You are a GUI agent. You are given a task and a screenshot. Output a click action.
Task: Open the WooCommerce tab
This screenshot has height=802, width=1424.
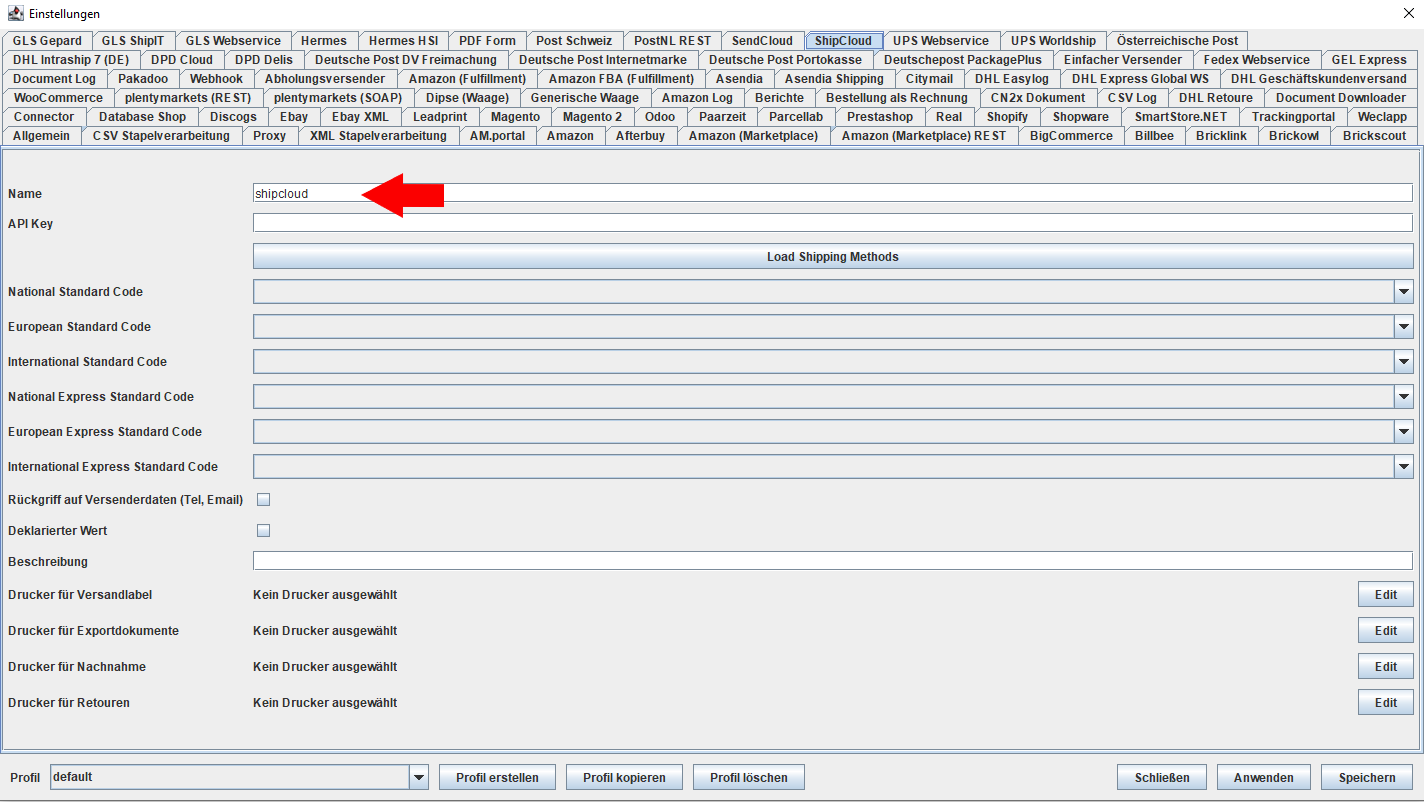(58, 98)
